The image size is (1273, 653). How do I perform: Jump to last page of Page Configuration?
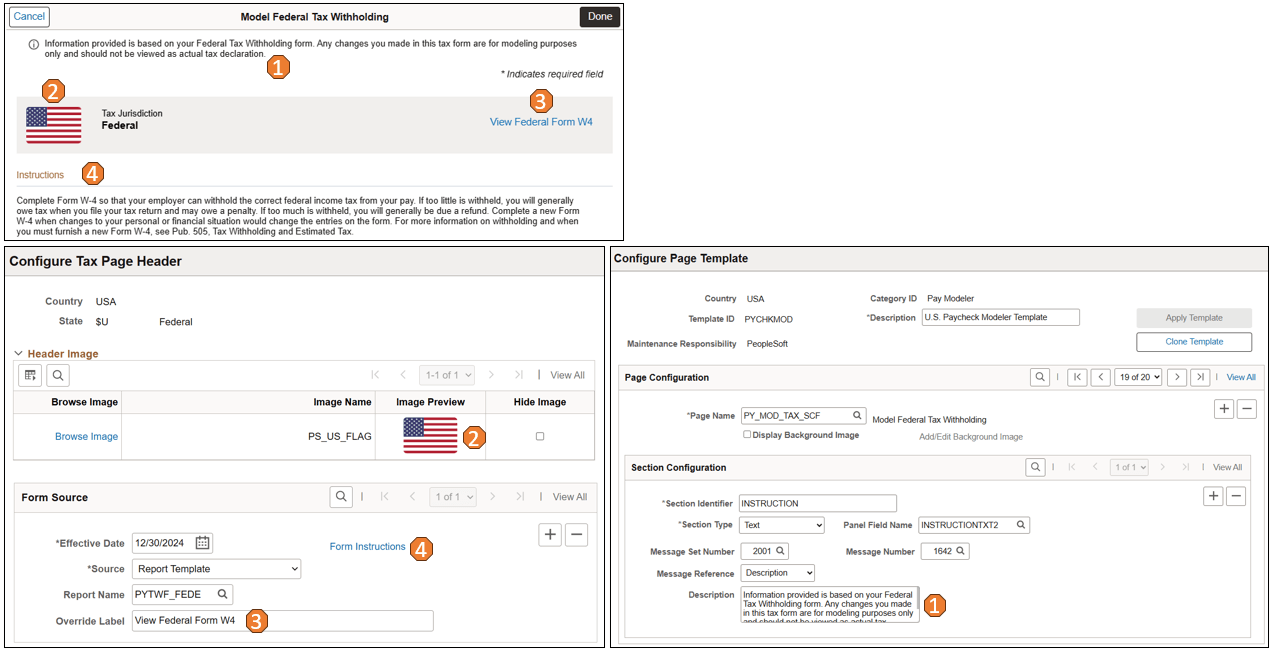[x=1199, y=377]
